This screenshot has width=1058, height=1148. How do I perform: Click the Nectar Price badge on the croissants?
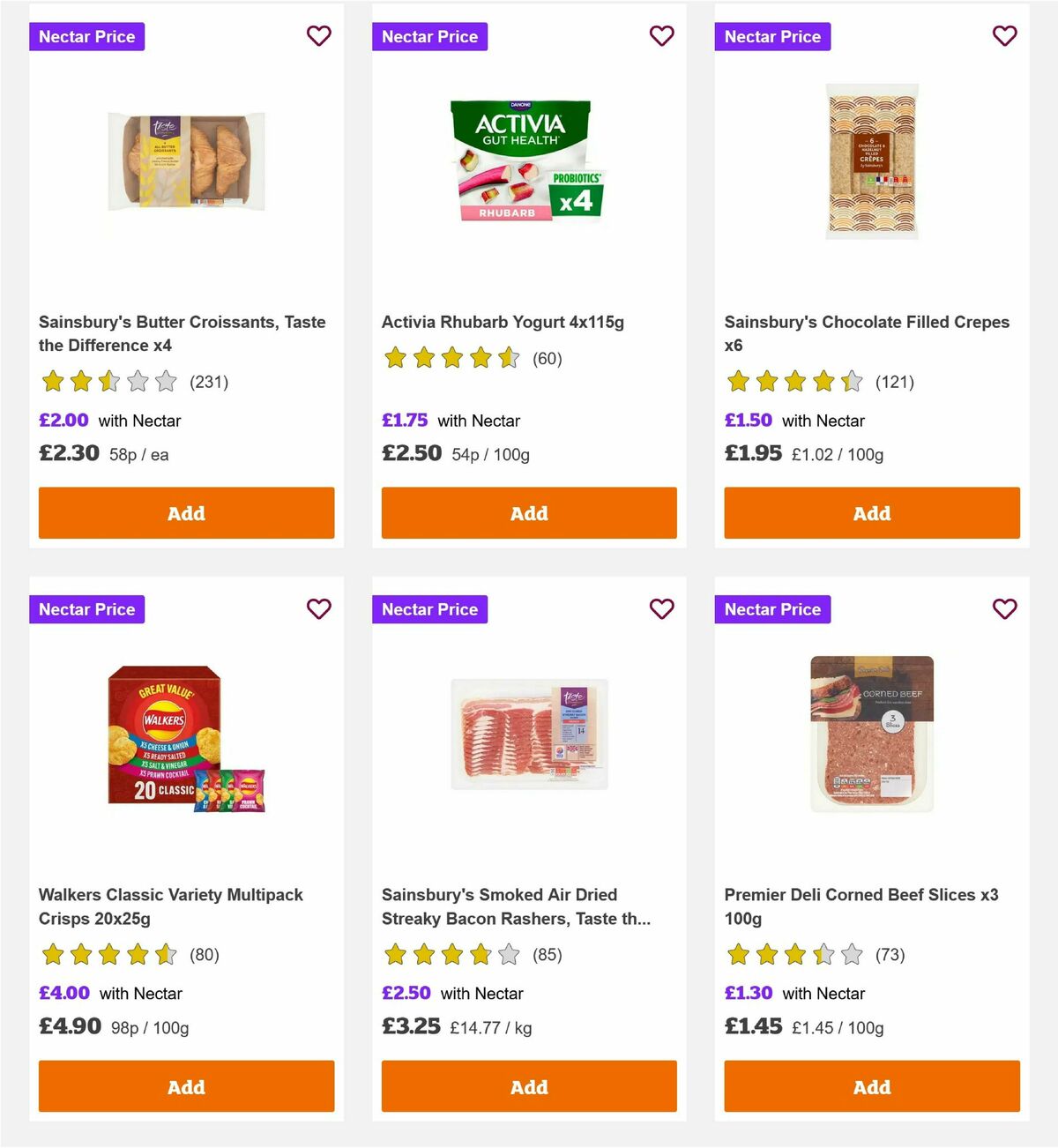click(86, 36)
